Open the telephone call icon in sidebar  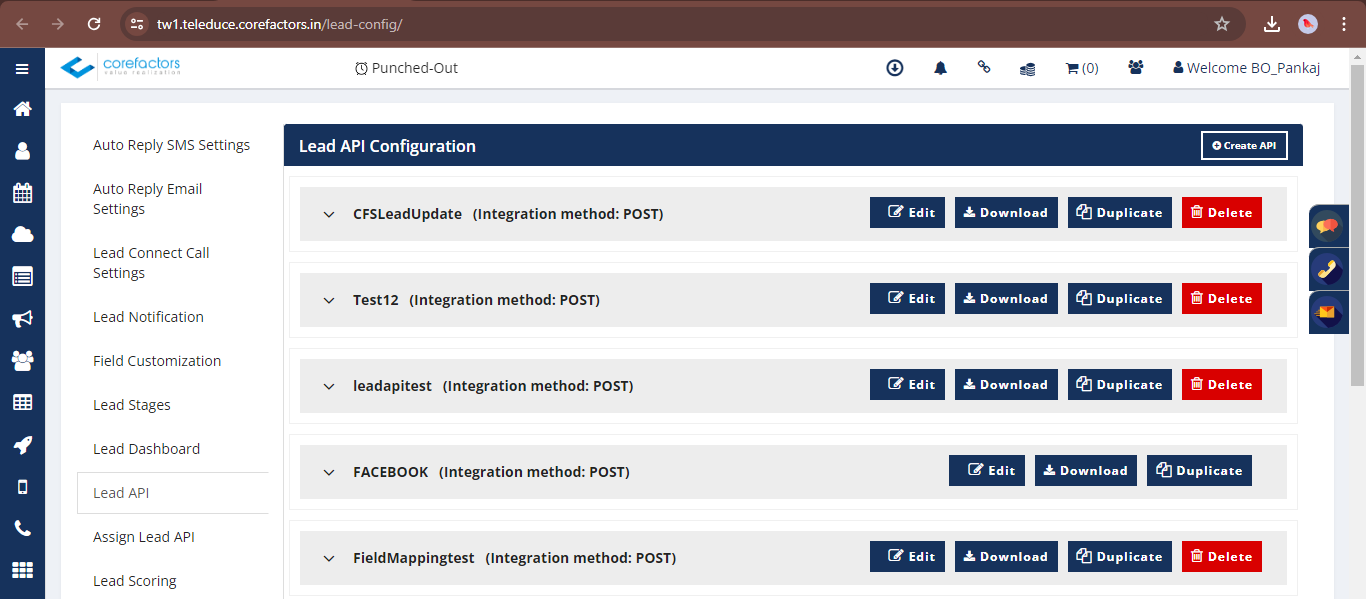22,529
